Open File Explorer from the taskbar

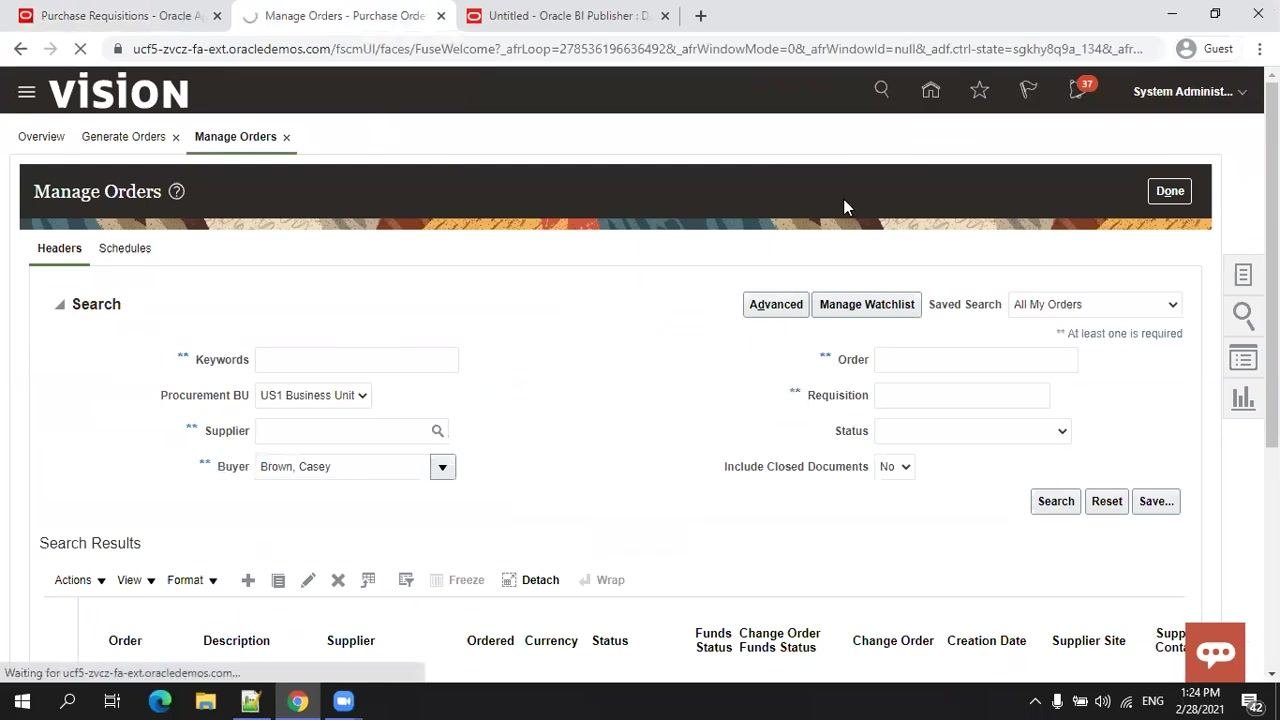coord(205,701)
